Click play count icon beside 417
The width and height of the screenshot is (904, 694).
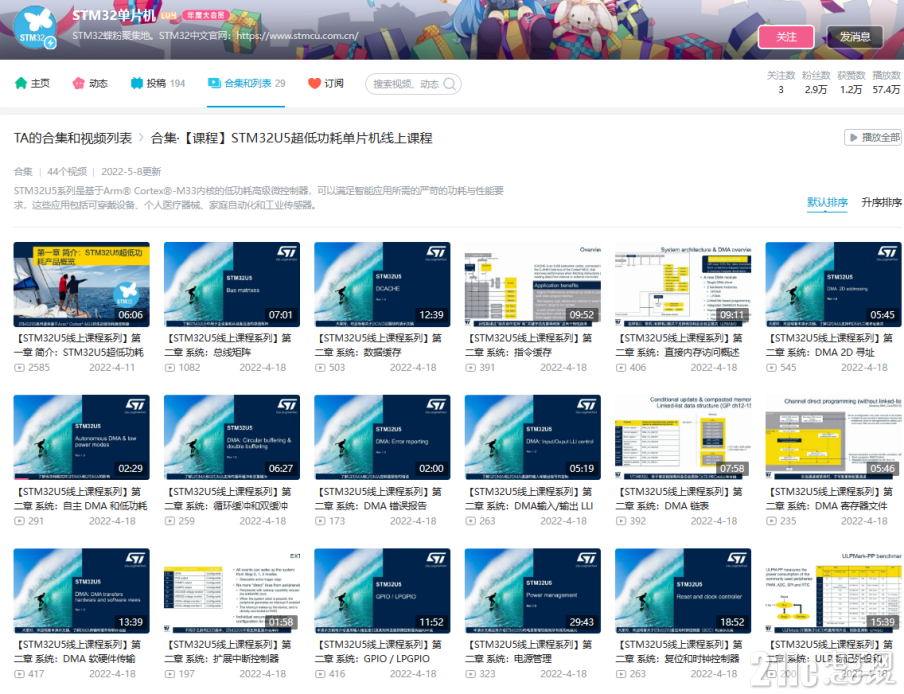point(20,674)
